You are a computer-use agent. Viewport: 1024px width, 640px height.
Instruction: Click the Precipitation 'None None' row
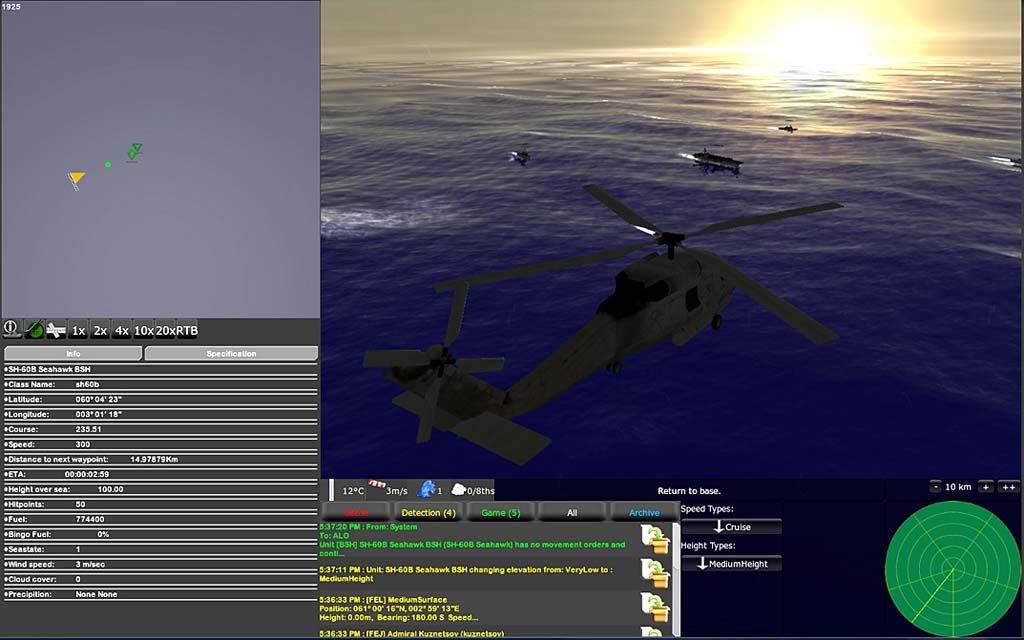tap(160, 594)
